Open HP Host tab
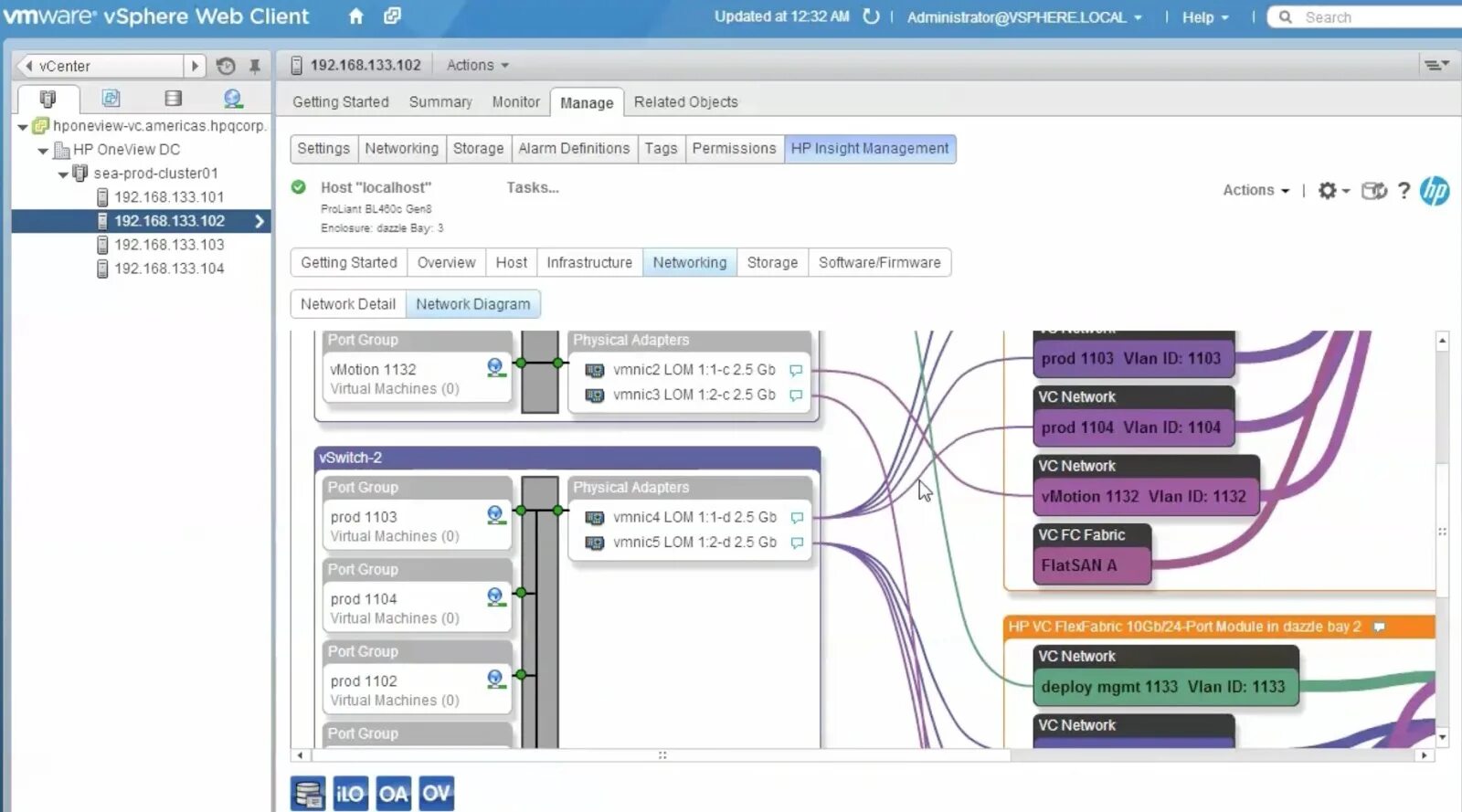The image size is (1462, 812). pos(512,263)
